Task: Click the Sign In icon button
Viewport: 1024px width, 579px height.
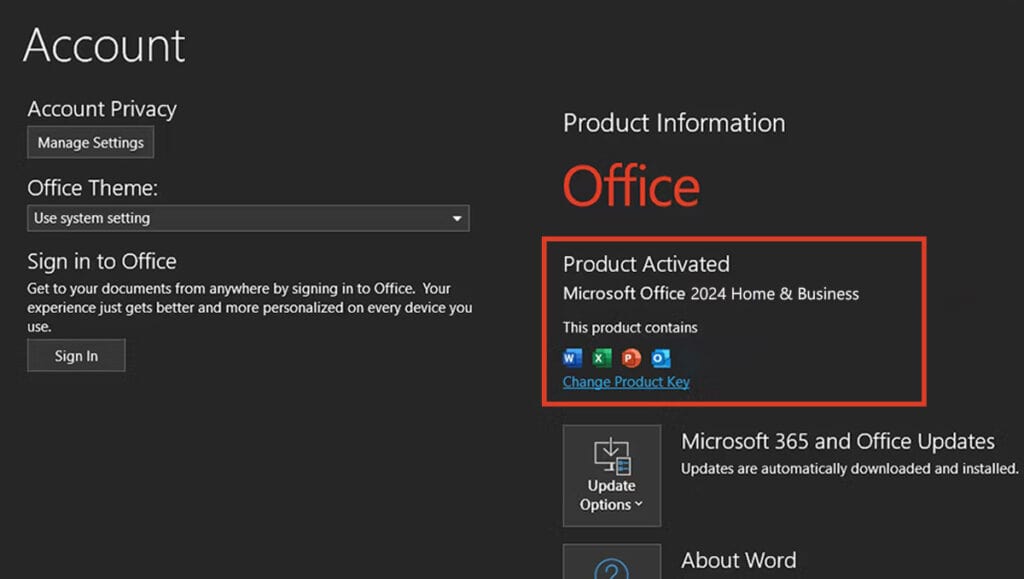Action: 75,355
